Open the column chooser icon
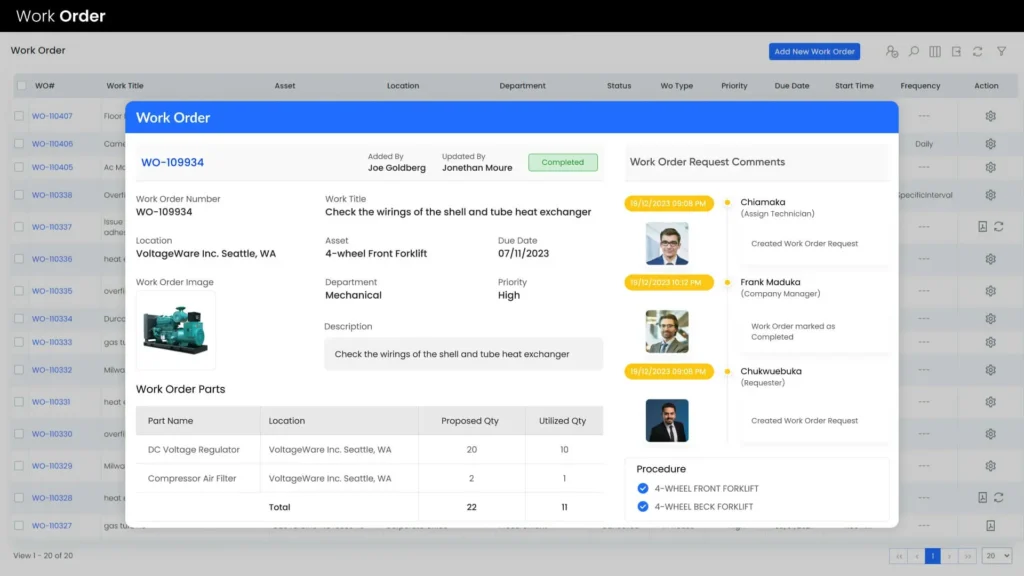This screenshot has width=1024, height=576. pyautogui.click(x=935, y=51)
